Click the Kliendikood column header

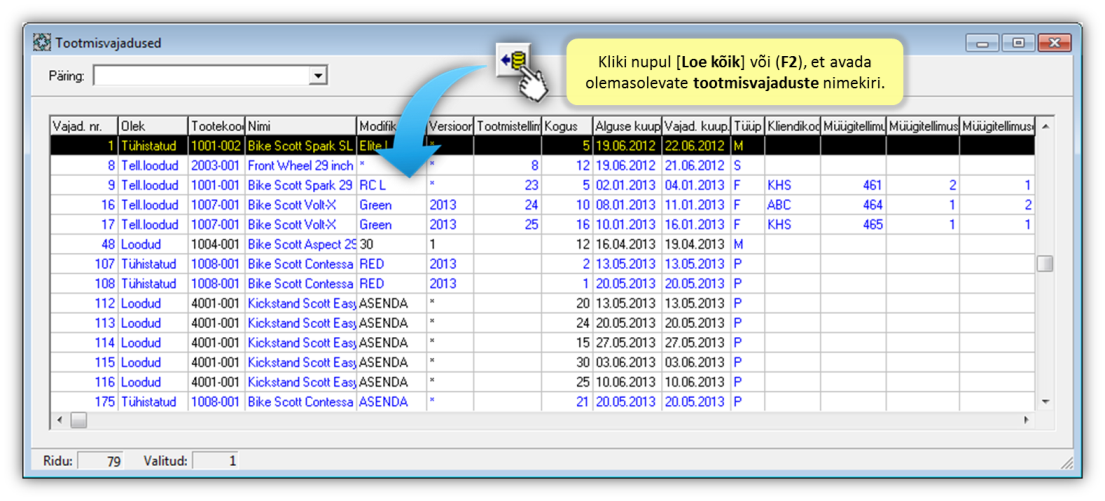click(793, 126)
